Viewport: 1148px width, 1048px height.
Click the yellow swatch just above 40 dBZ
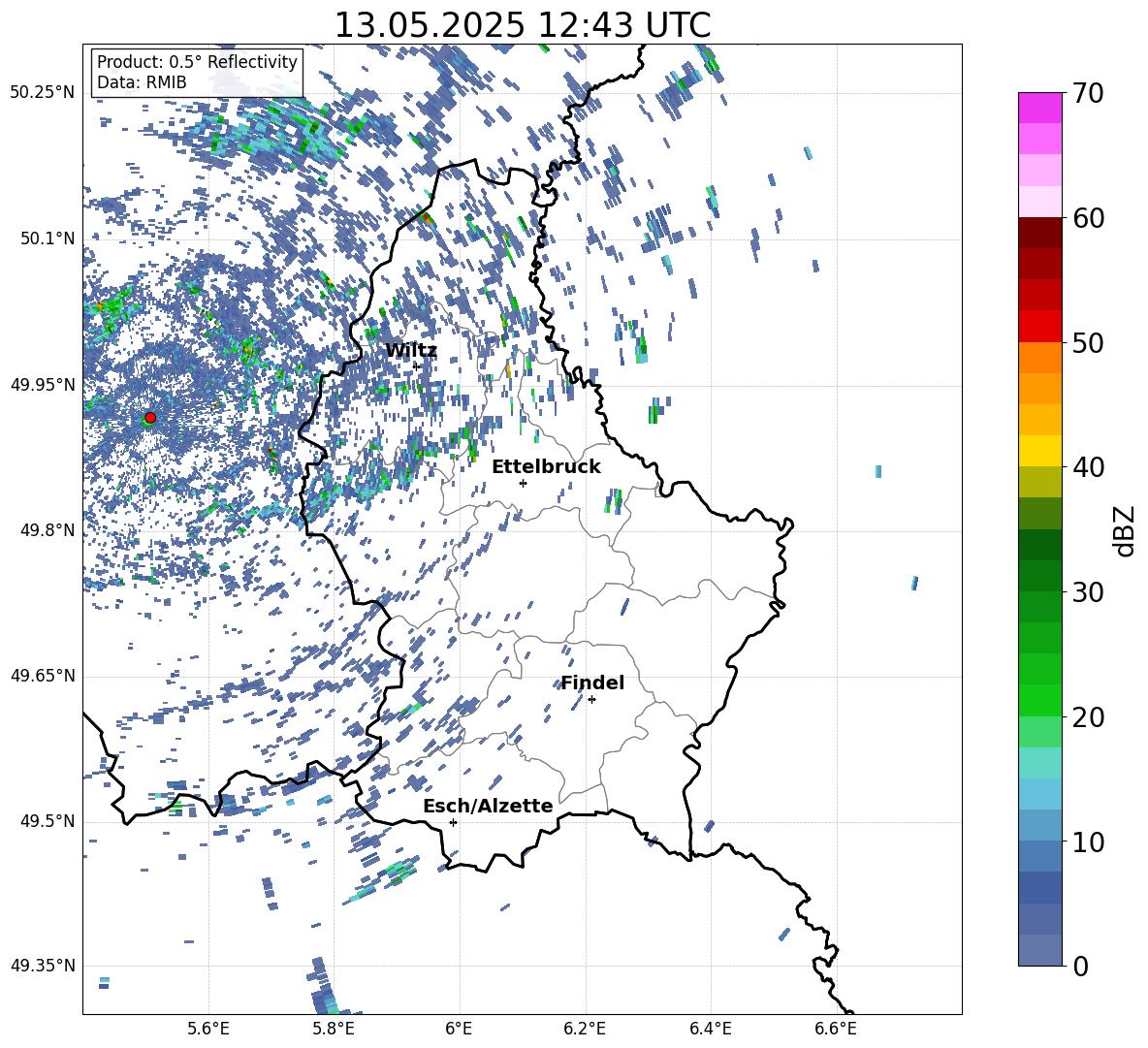1040,451
